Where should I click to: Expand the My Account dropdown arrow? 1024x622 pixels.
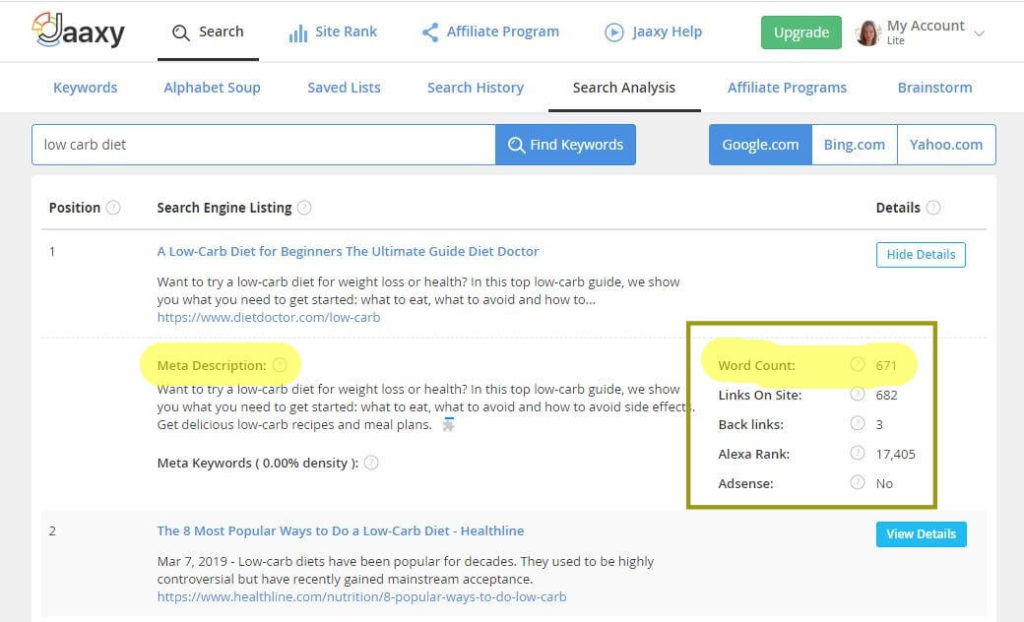(x=978, y=33)
